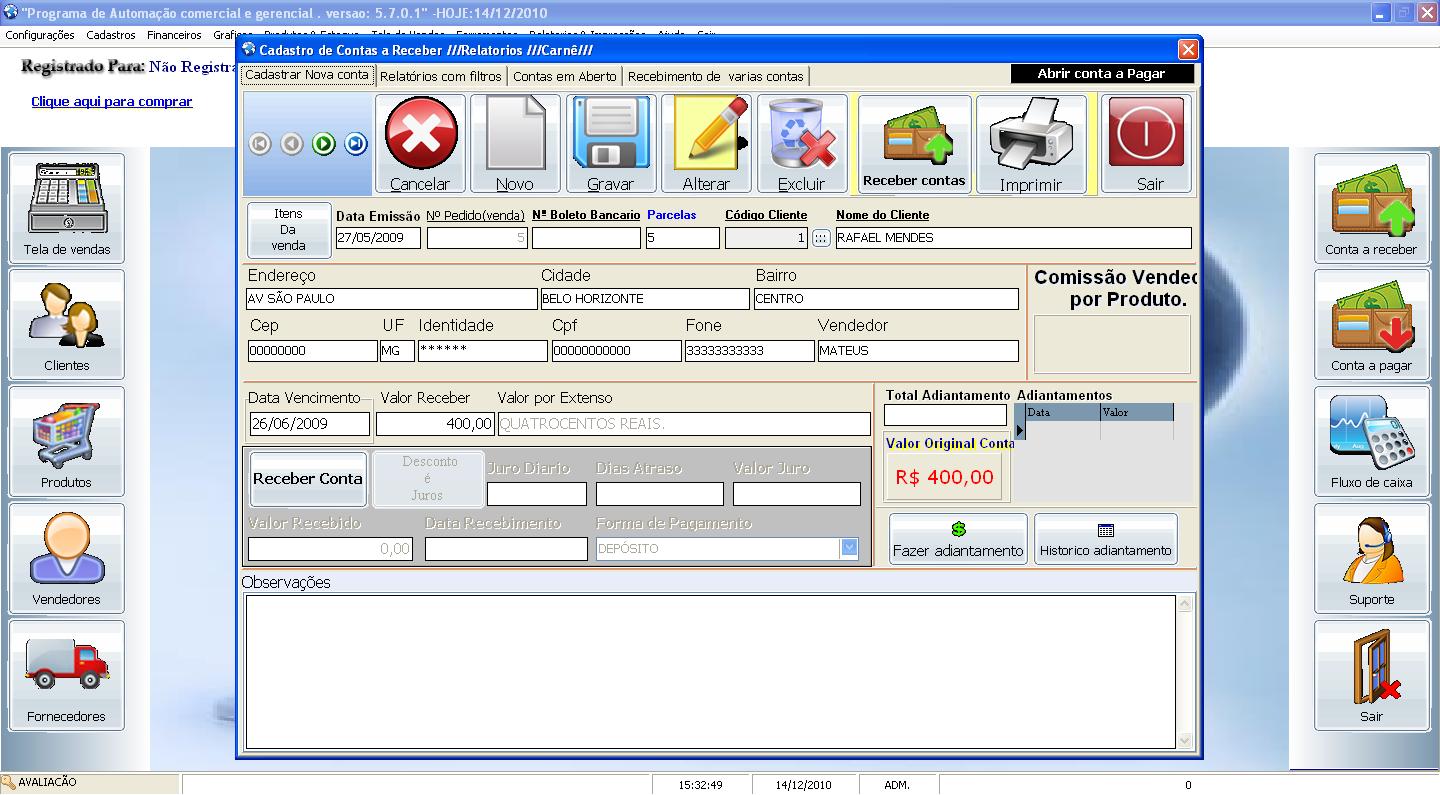Click the Nome do Cliente field
Screen dimensions: 1440x795
tap(1014, 238)
